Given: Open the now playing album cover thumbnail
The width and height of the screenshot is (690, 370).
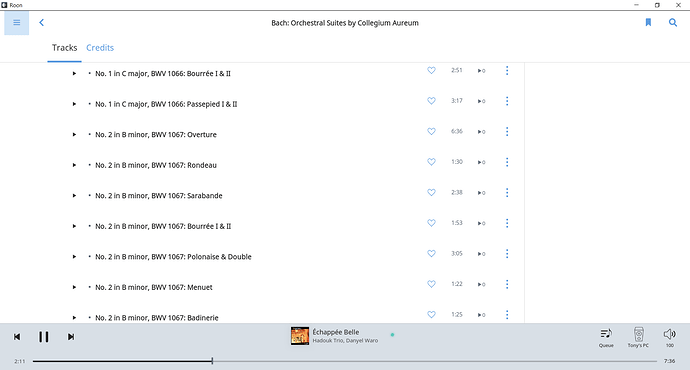Looking at the screenshot, I should point(300,336).
